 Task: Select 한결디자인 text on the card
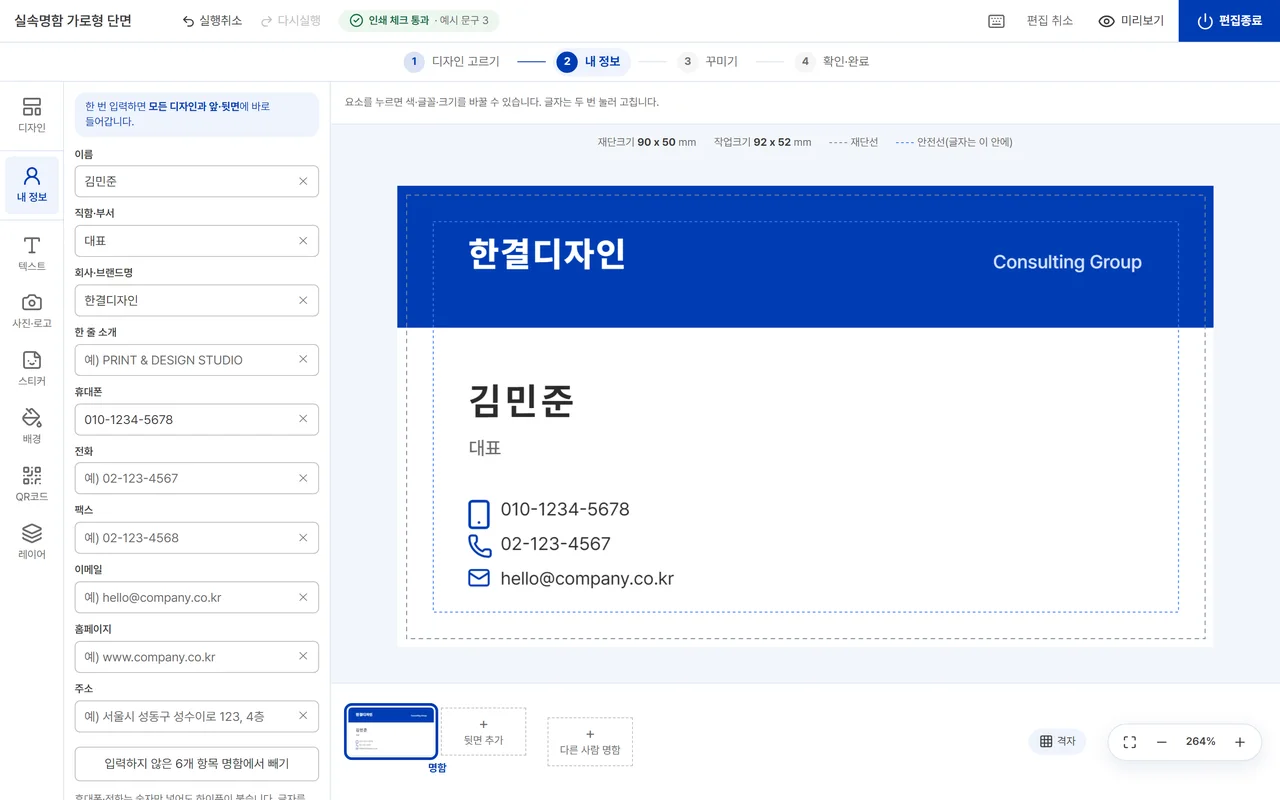[547, 254]
